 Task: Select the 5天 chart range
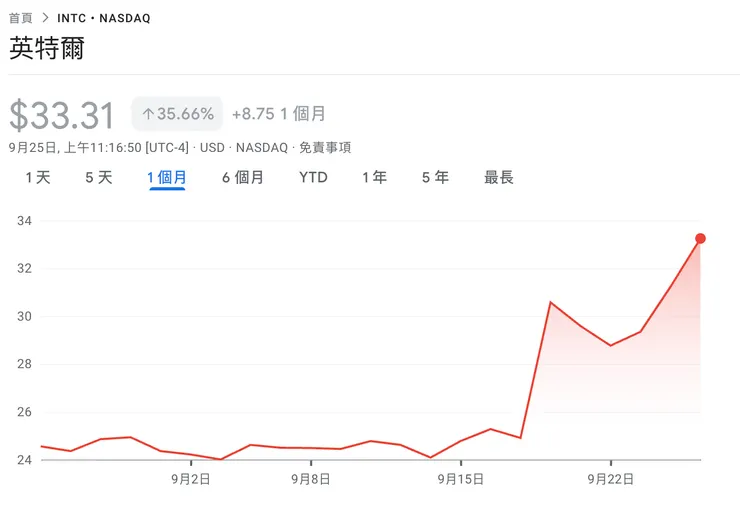click(99, 177)
